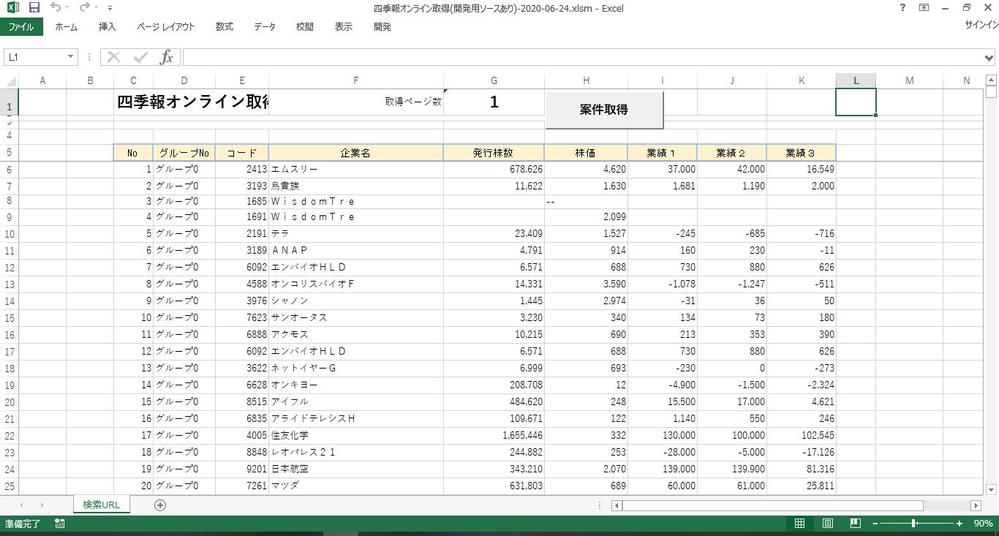
Task: Open the 開発 developer tab
Action: 382,27
